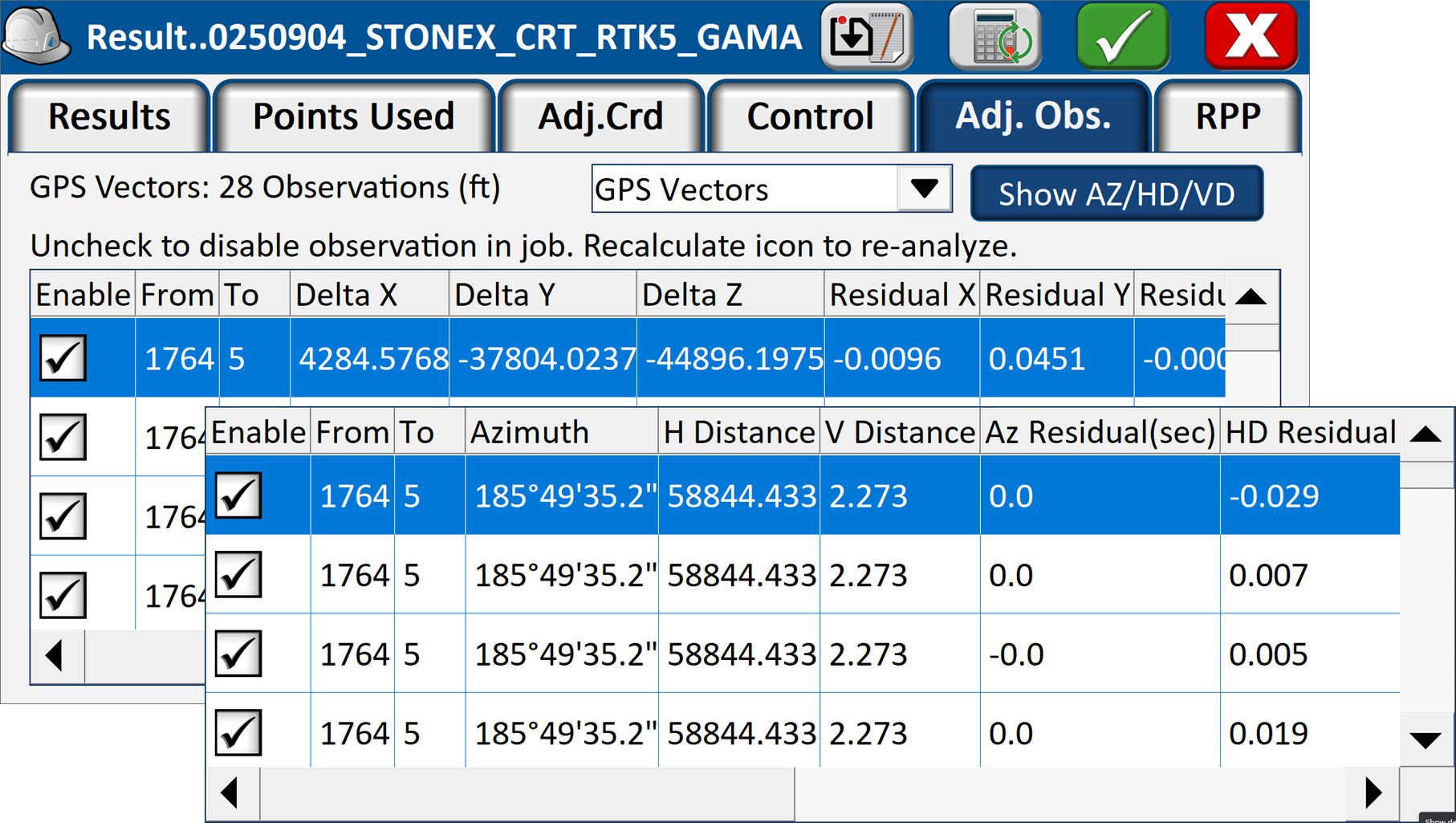Image resolution: width=1456 pixels, height=823 pixels.
Task: Toggle third checkbox in the Delta table
Action: (63, 516)
